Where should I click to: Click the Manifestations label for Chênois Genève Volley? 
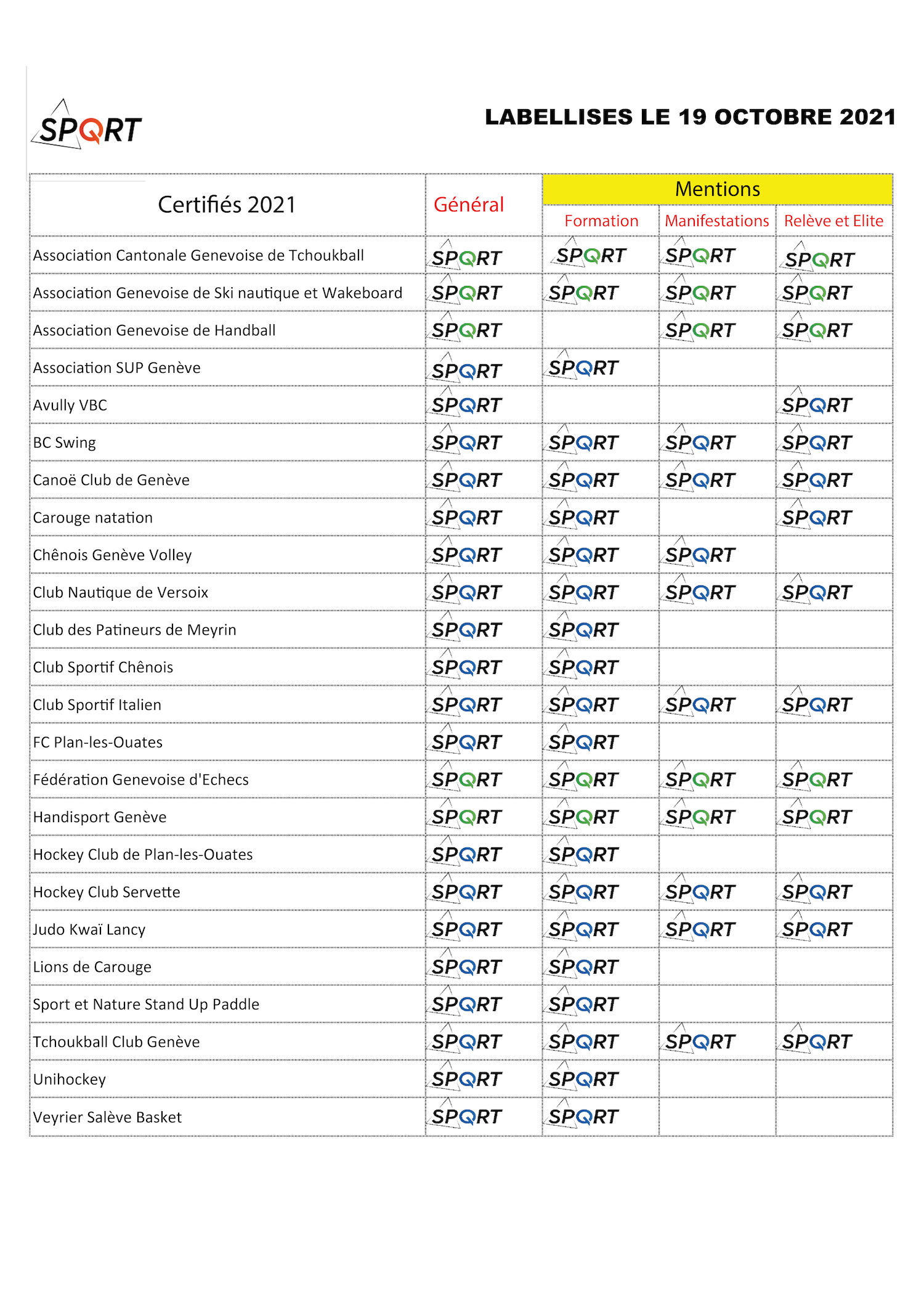click(699, 551)
